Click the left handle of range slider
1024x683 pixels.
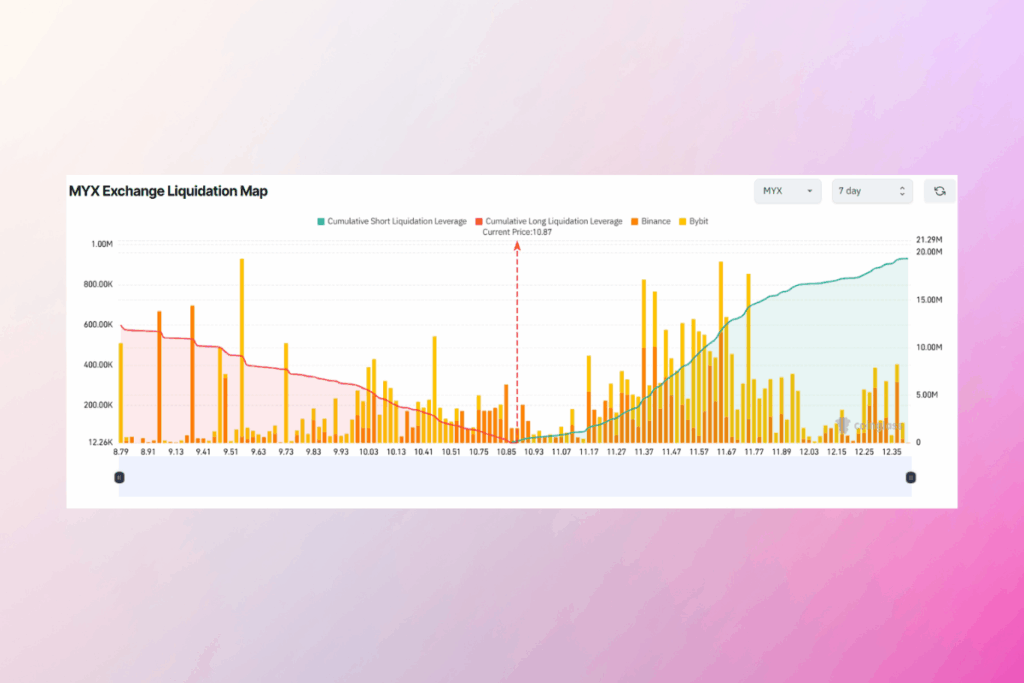click(119, 478)
